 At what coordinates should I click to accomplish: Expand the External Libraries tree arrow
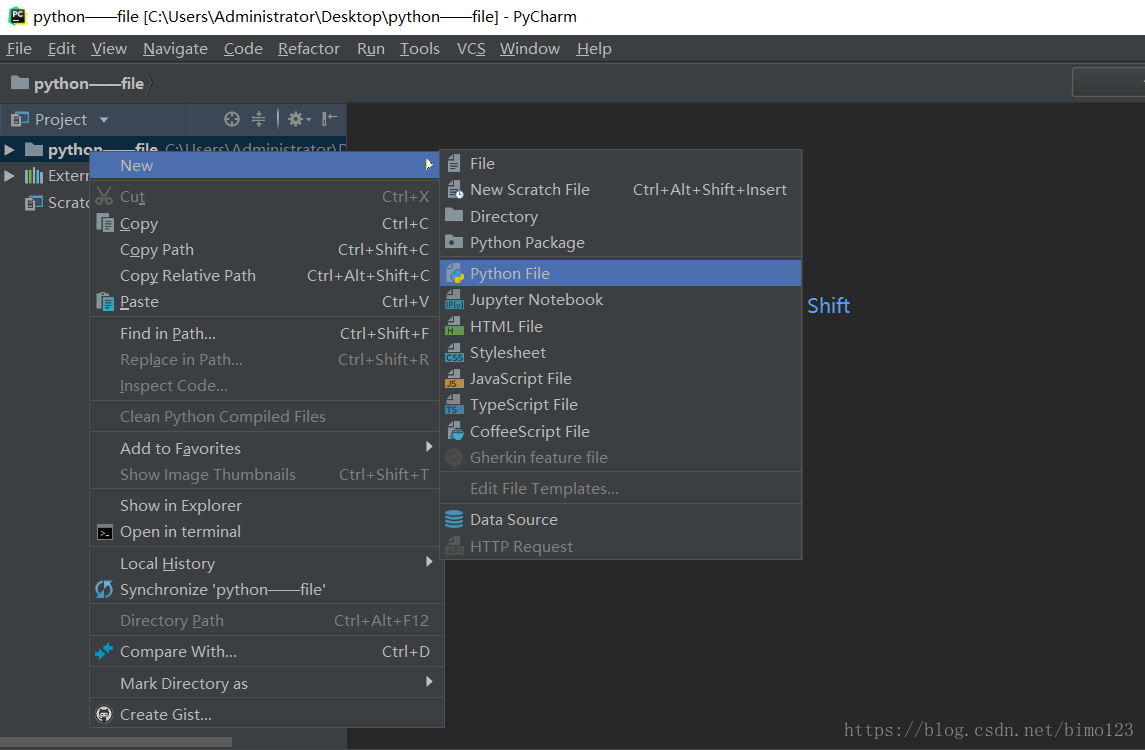point(9,175)
